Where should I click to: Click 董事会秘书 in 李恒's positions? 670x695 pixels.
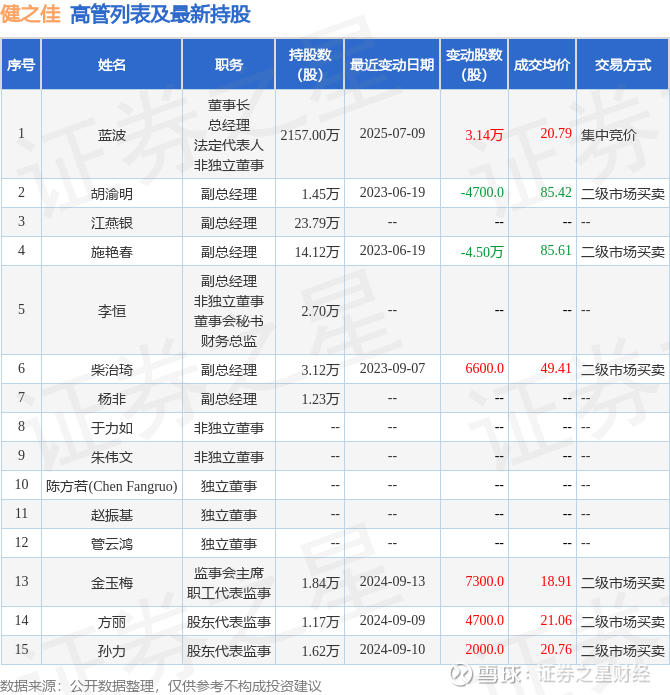point(229,321)
